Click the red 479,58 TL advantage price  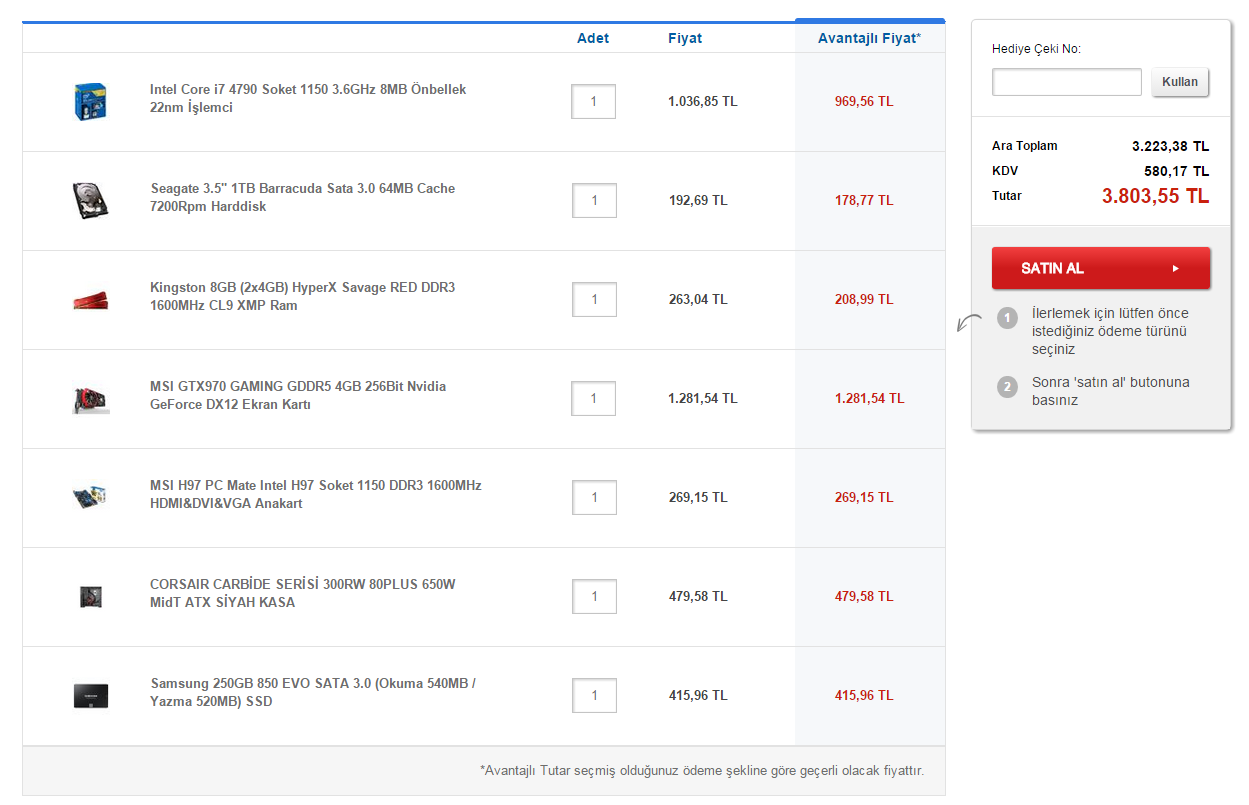[x=864, y=596]
